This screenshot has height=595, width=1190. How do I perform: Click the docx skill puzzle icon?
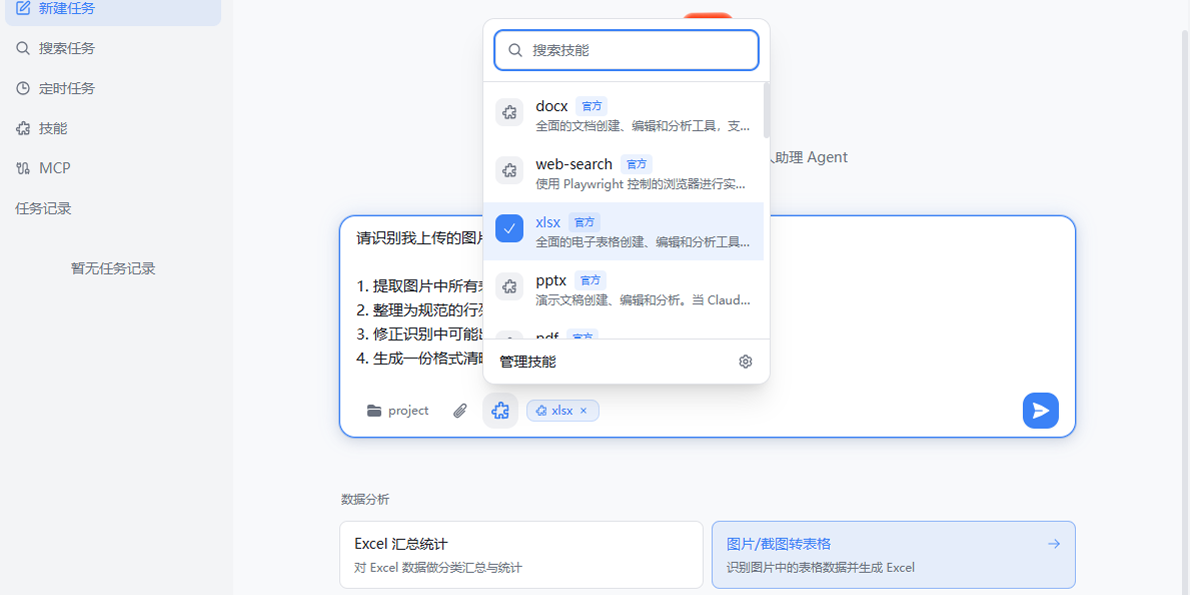(509, 113)
